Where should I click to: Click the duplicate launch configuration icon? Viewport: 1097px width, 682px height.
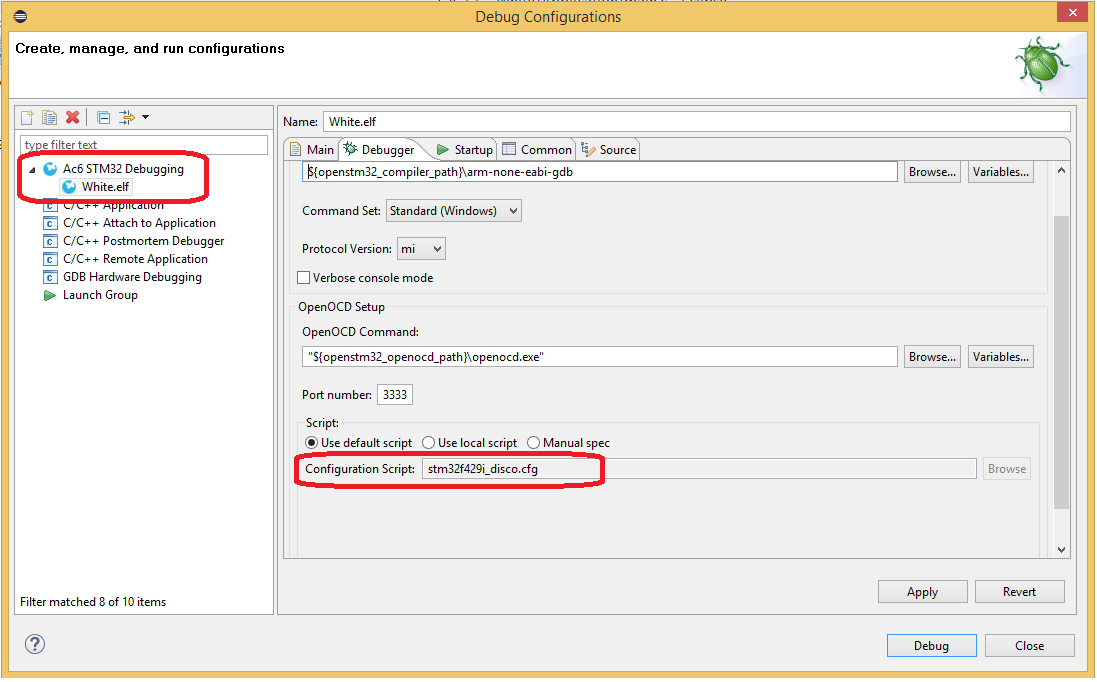(49, 118)
